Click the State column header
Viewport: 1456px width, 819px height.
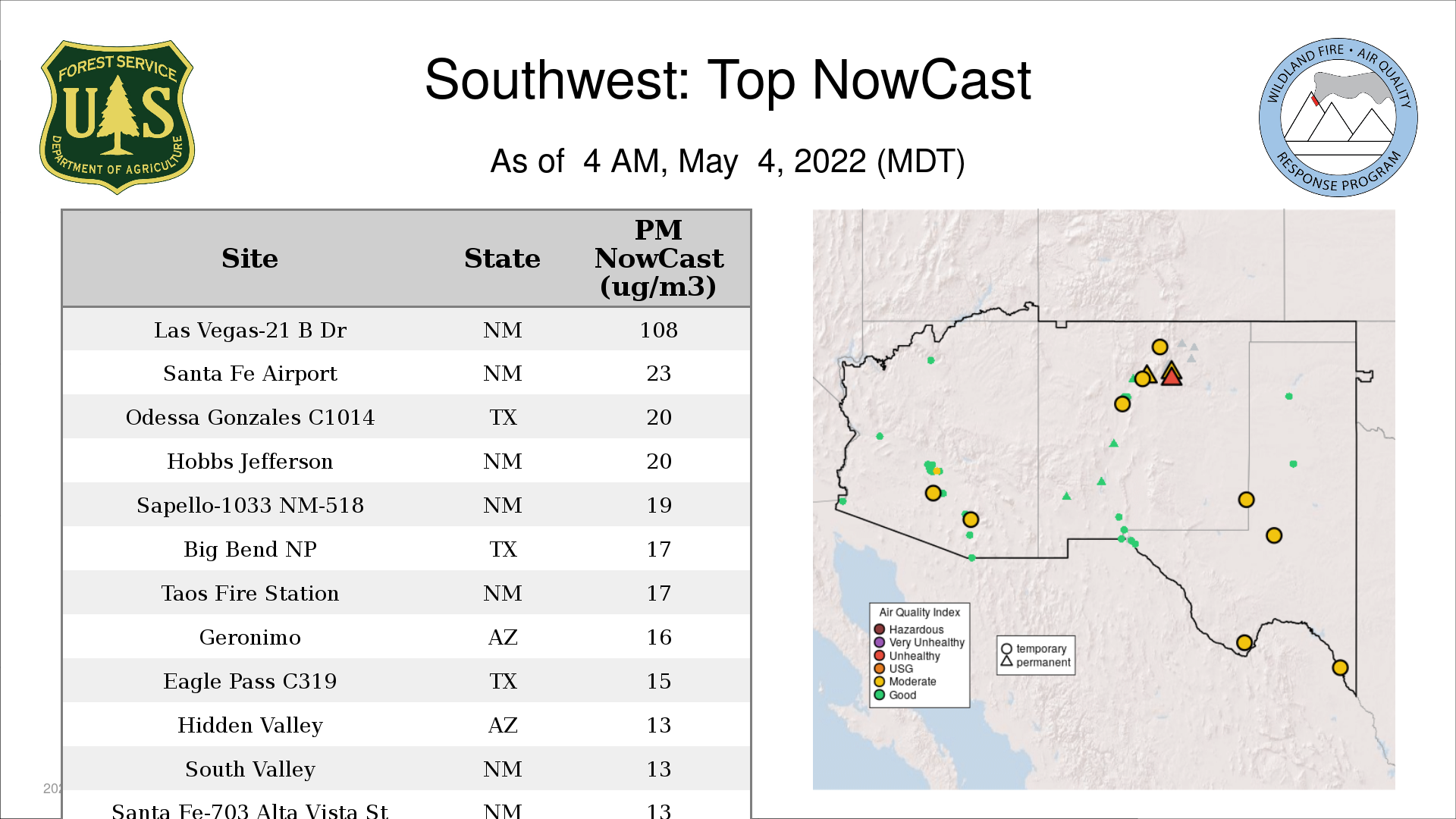point(502,259)
